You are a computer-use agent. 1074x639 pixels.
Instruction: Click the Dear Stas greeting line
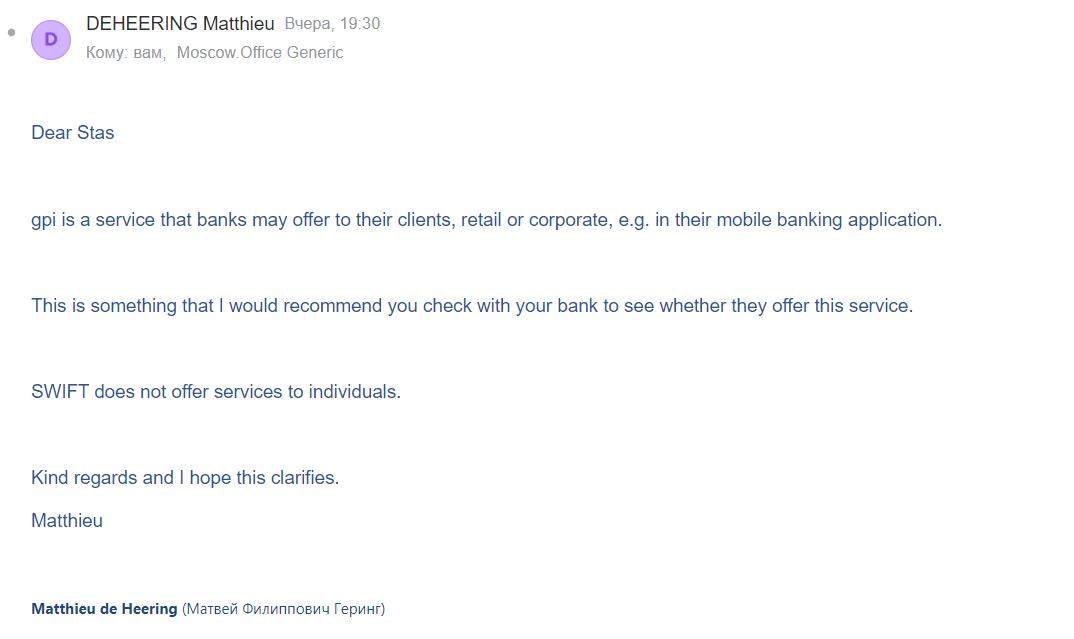[73, 133]
